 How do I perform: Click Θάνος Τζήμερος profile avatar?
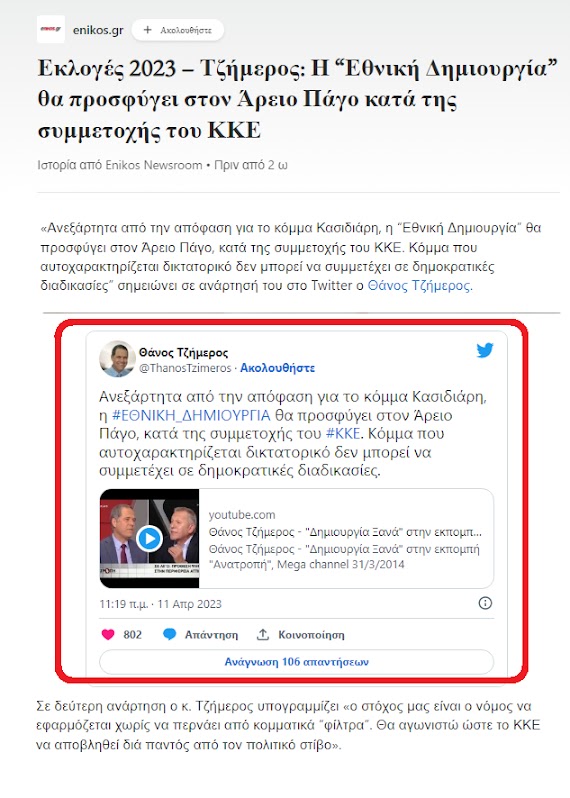117,359
